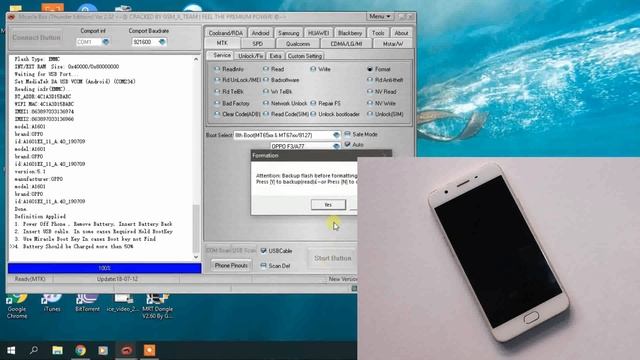Open the Extra sub-tab
The width and height of the screenshot is (640, 360).
click(276, 56)
